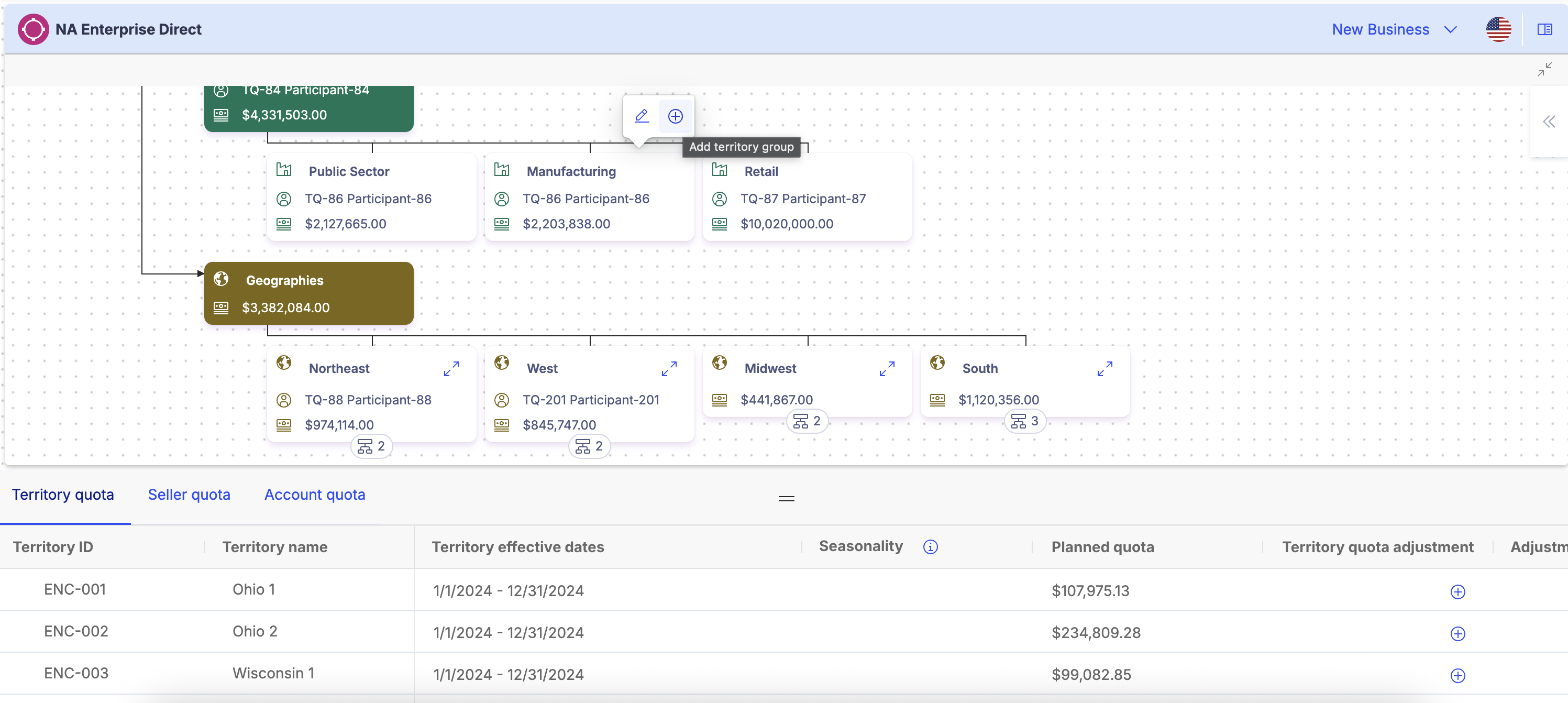The width and height of the screenshot is (1568, 703).
Task: Click the $10,020,000.00 Retail quota value
Action: (787, 223)
